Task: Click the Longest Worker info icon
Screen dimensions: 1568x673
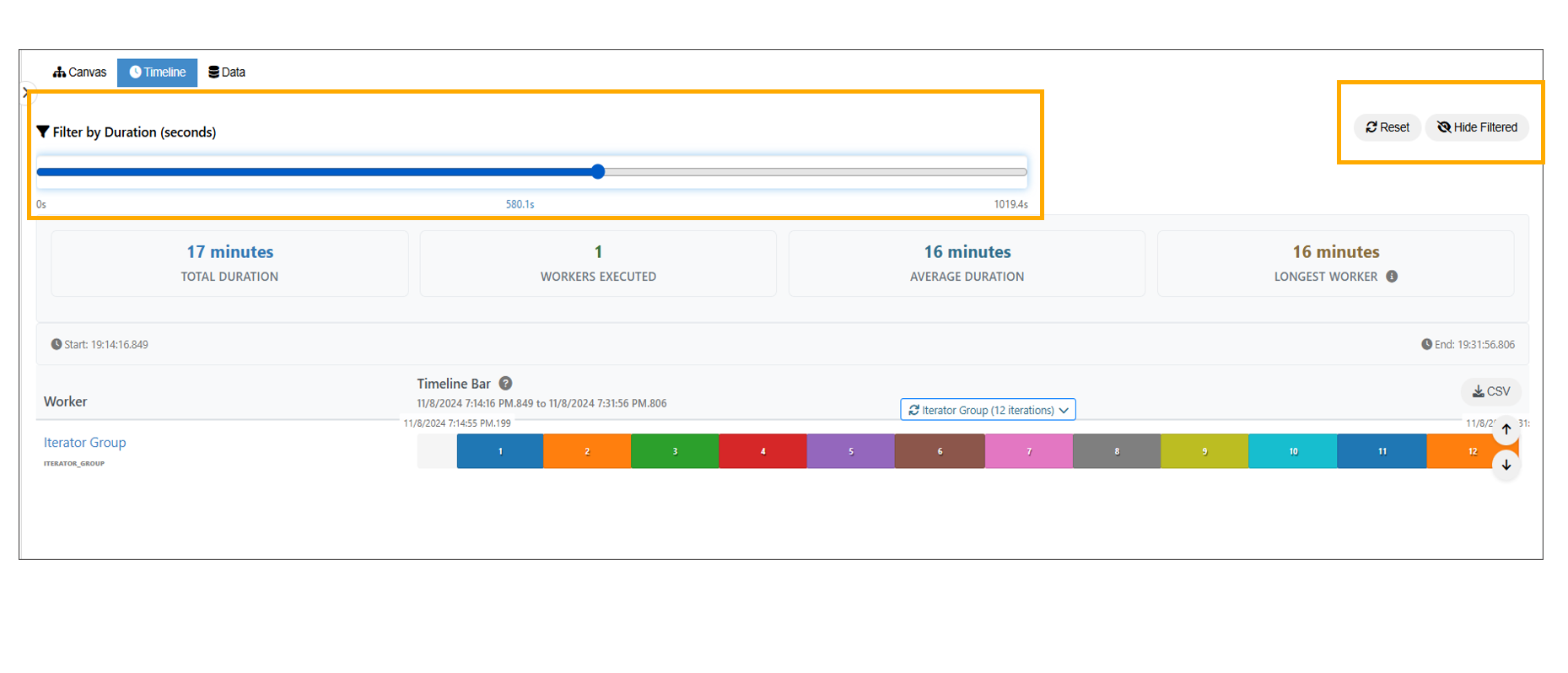Action: point(1392,277)
